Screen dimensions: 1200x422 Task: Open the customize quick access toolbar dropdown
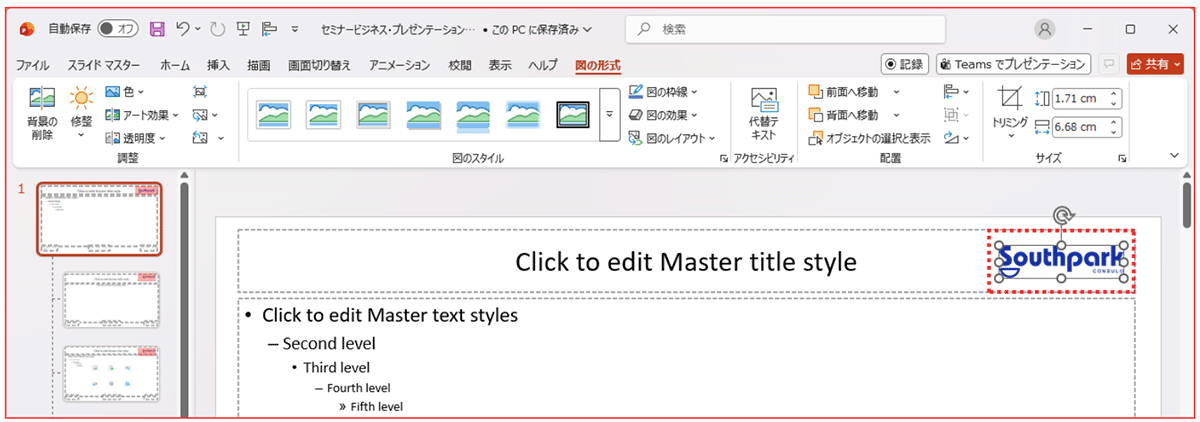[295, 29]
